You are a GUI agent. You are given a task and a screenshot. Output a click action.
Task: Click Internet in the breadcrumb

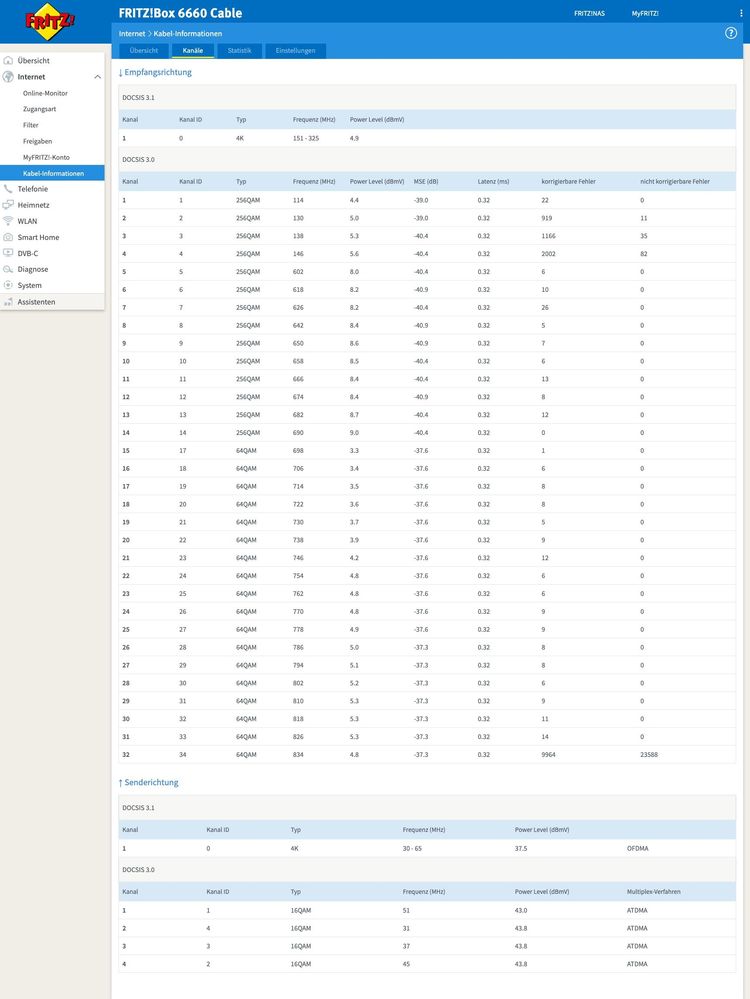tap(132, 34)
